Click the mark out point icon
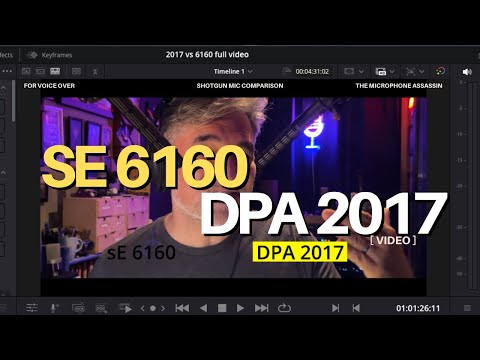Image resolution: width=480 pixels, height=360 pixels. tap(356, 308)
